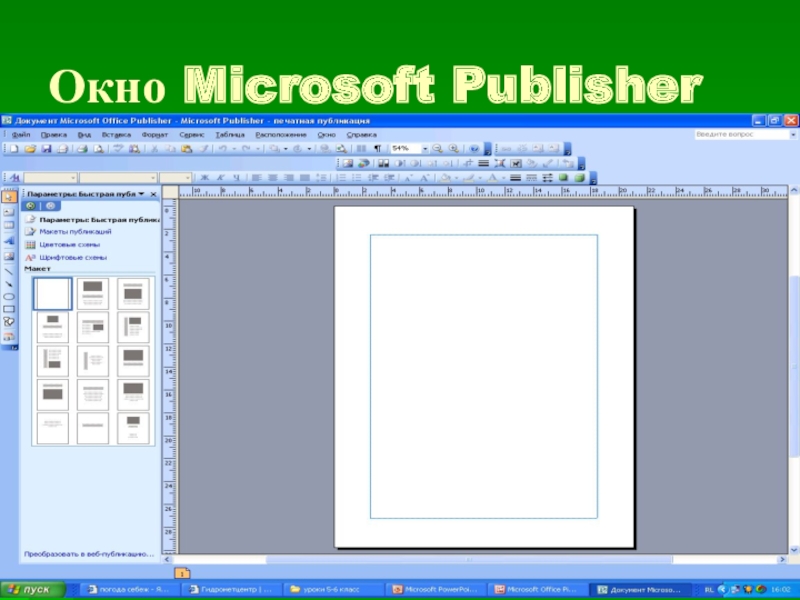Select the AutoShapes tool
Image resolution: width=800 pixels, height=600 pixels.
pyautogui.click(x=9, y=322)
